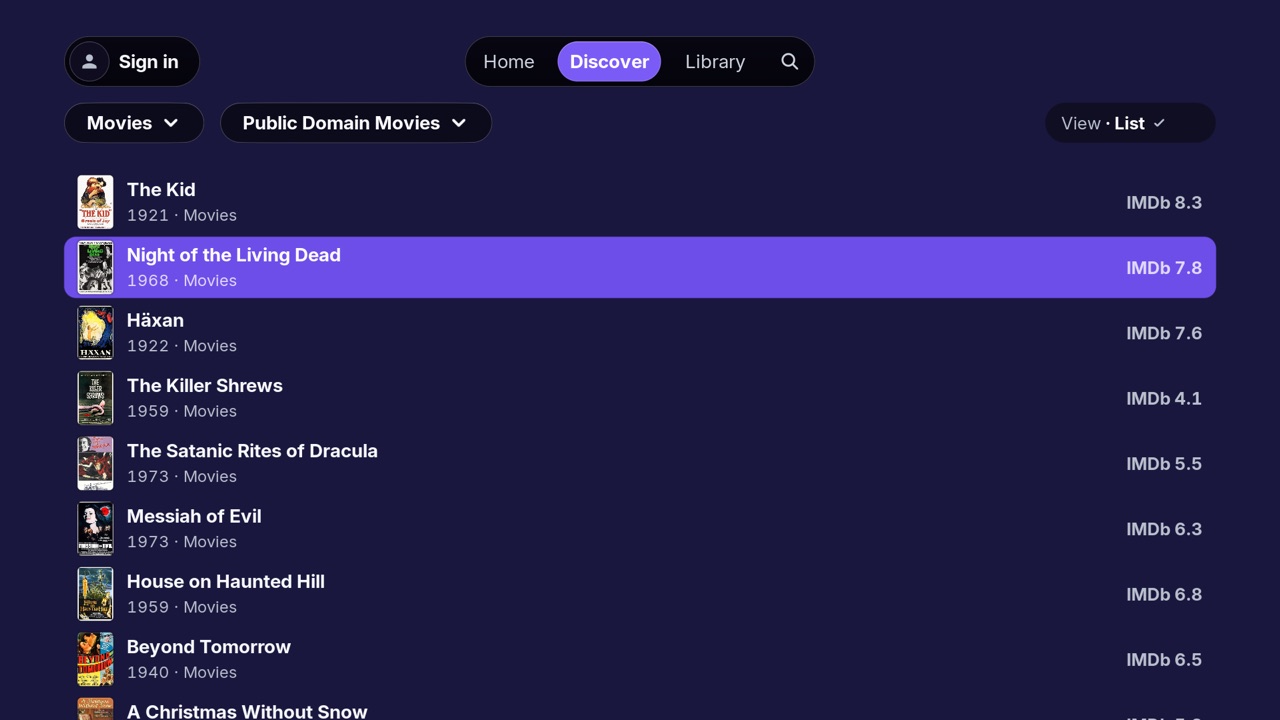Click the checkmark icon in View List

(1159, 123)
